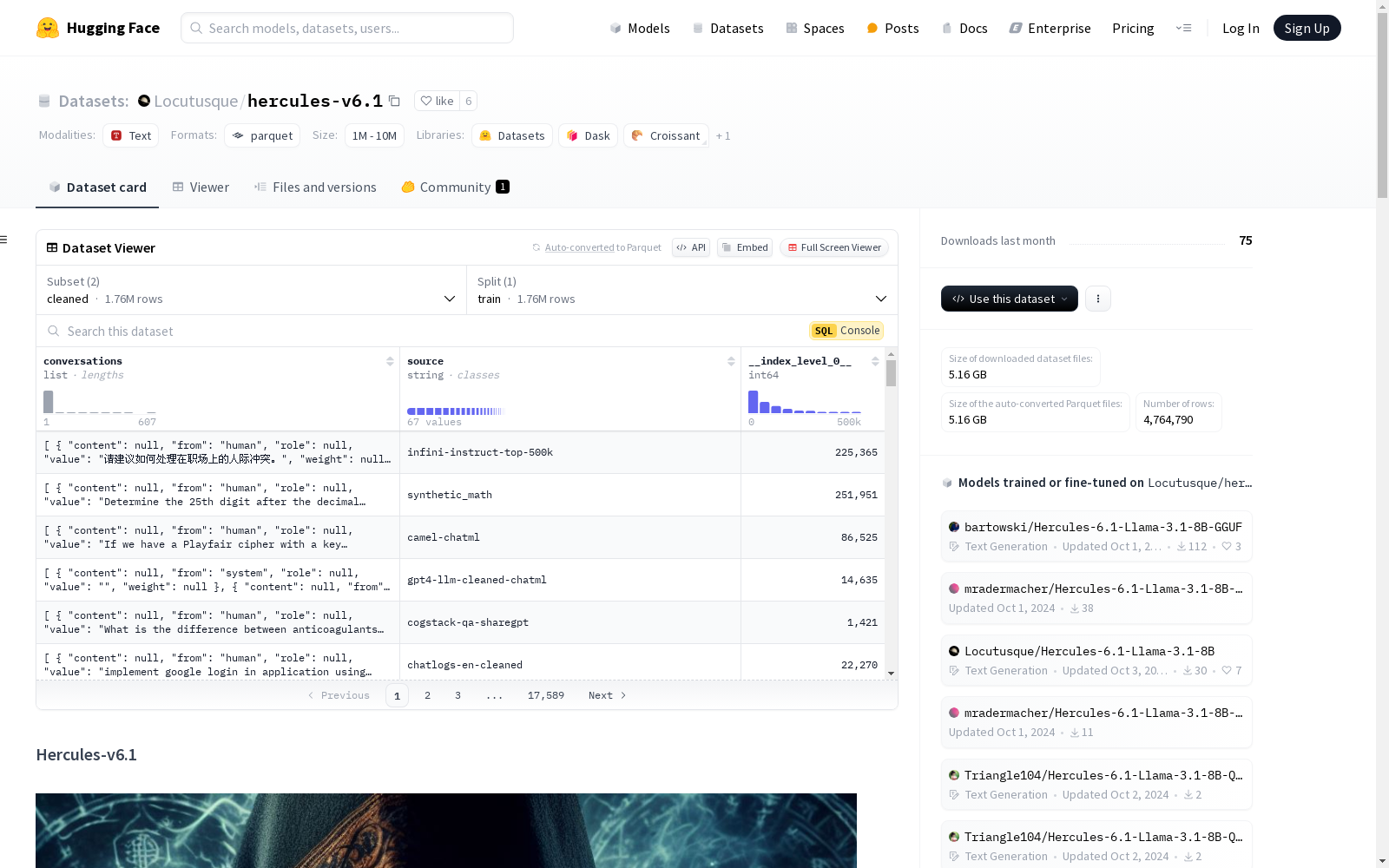Image resolution: width=1389 pixels, height=868 pixels.
Task: Click the Previous page button
Action: click(x=339, y=695)
